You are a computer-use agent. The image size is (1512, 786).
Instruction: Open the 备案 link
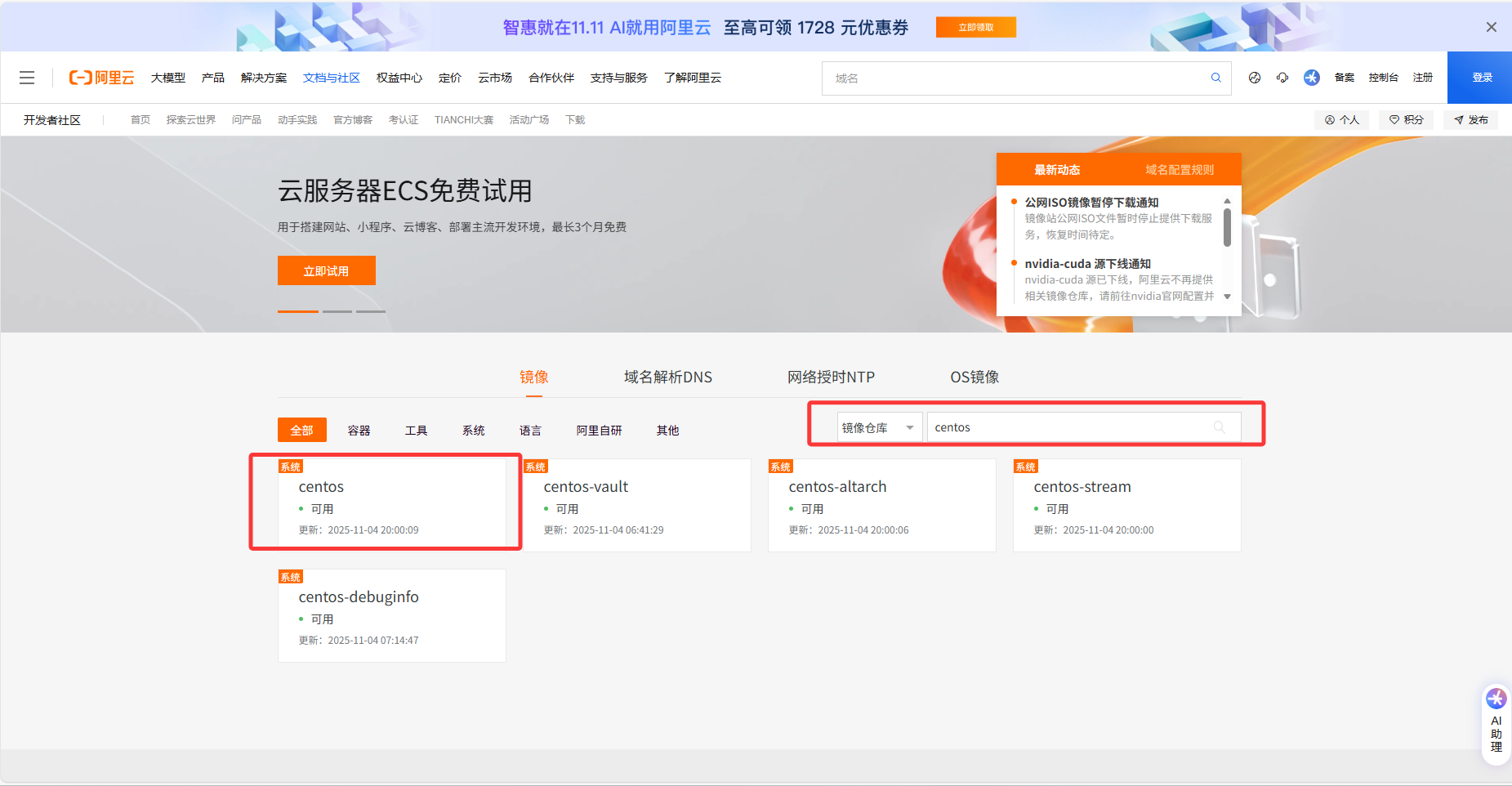point(1345,78)
